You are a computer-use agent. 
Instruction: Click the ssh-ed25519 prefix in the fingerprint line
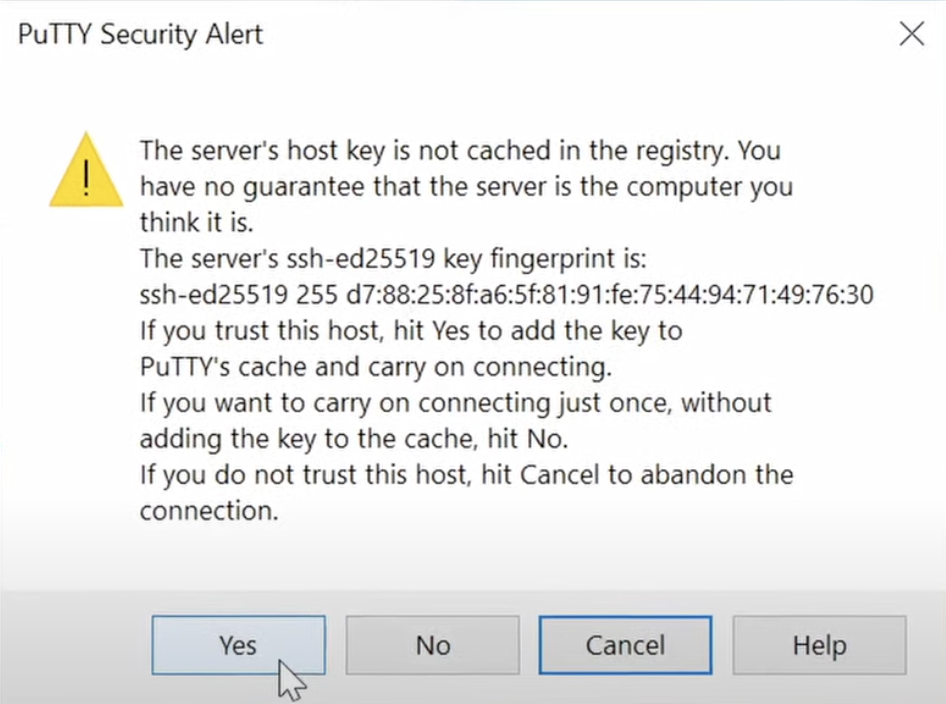click(214, 295)
